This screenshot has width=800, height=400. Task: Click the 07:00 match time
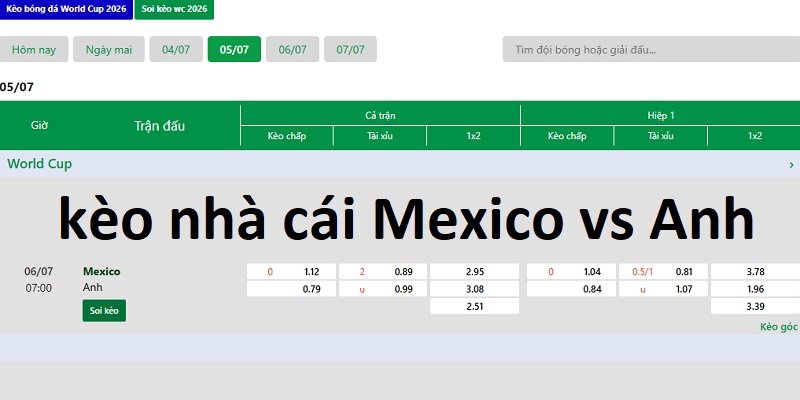pyautogui.click(x=39, y=288)
